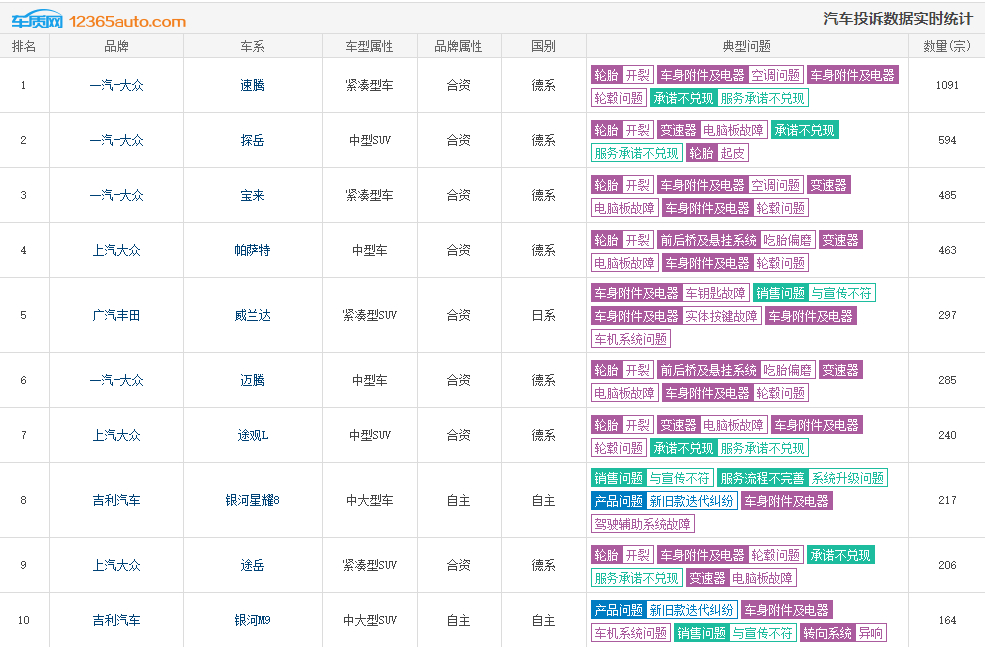Image resolution: width=985 pixels, height=647 pixels.
Task: Click the 车钥匙故障 tag for 威兰达
Action: [715, 293]
